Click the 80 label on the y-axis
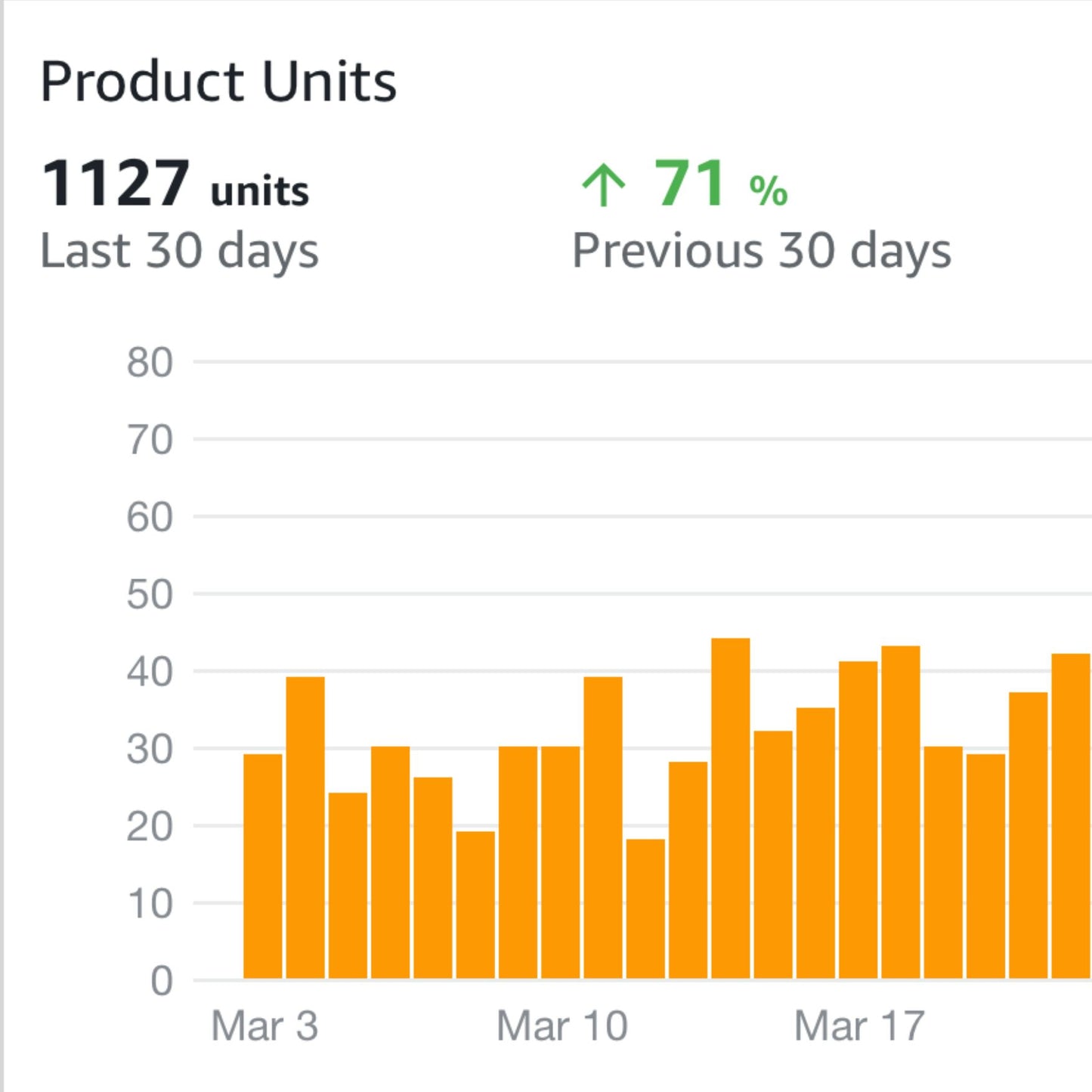The width and height of the screenshot is (1092, 1092). pyautogui.click(x=150, y=363)
